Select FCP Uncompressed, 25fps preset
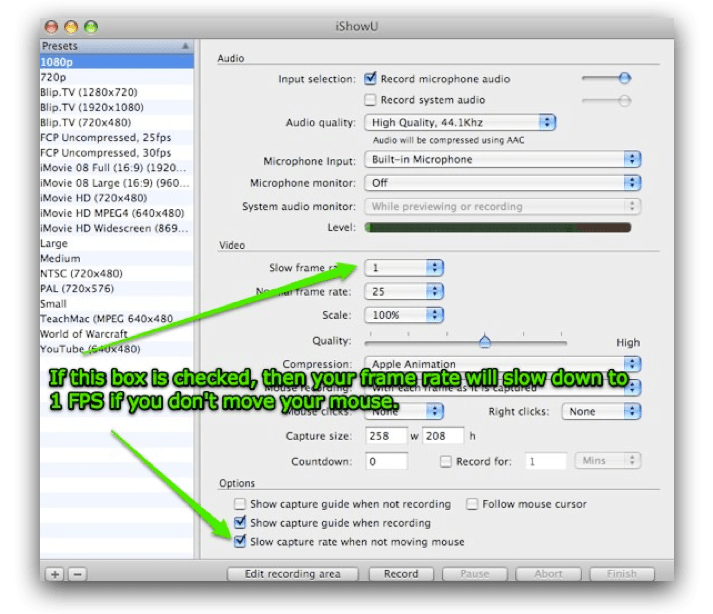This screenshot has height=614, width=713. 117,137
